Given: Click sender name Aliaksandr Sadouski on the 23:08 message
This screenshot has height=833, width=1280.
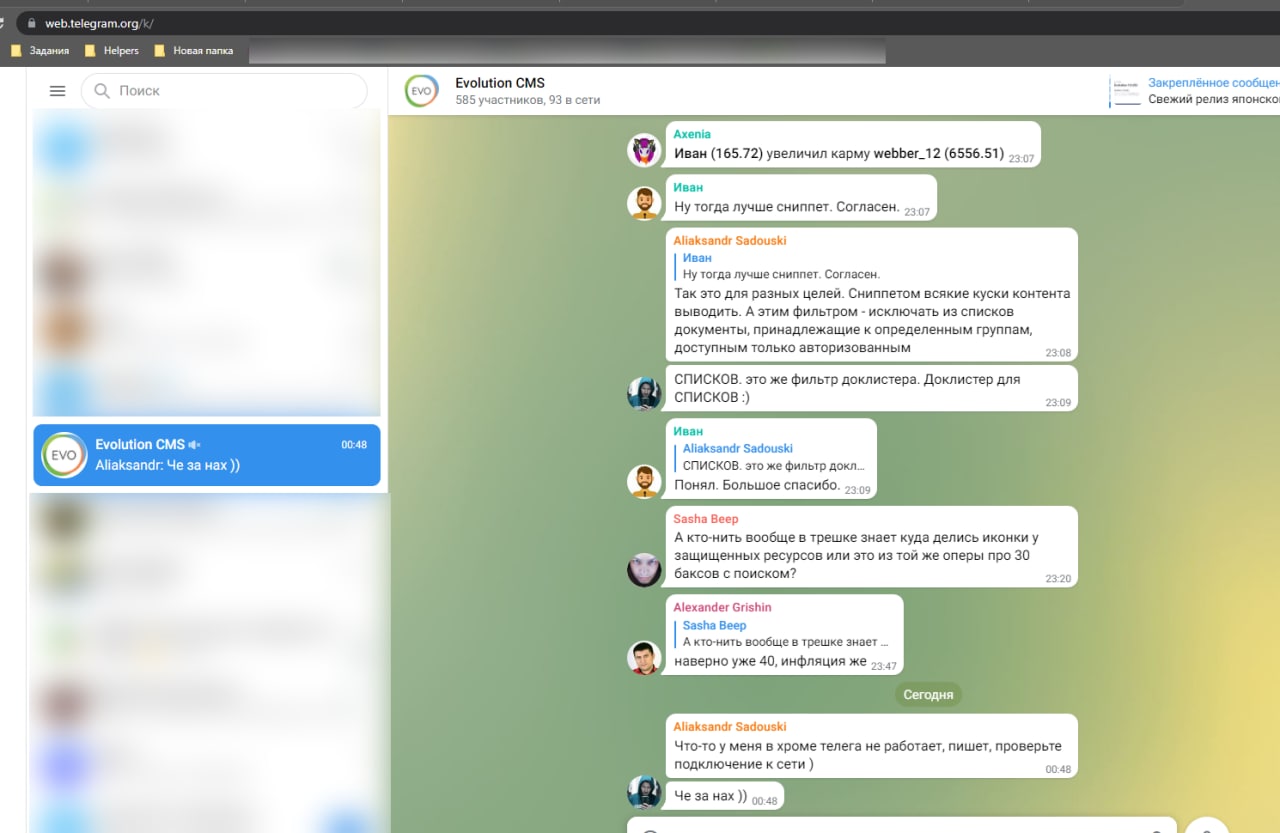Looking at the screenshot, I should point(730,241).
